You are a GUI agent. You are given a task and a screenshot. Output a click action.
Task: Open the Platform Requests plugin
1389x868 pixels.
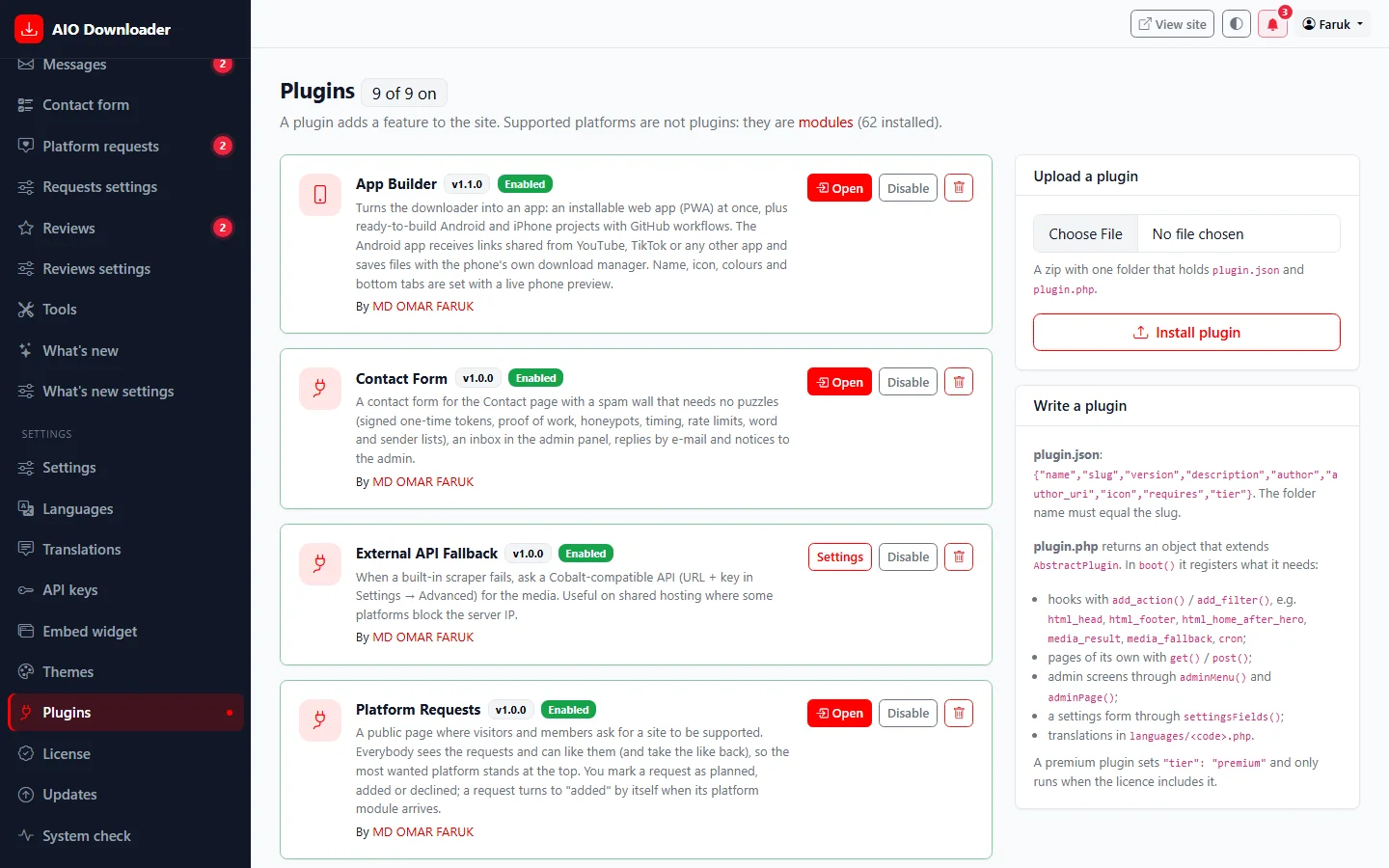pos(839,713)
